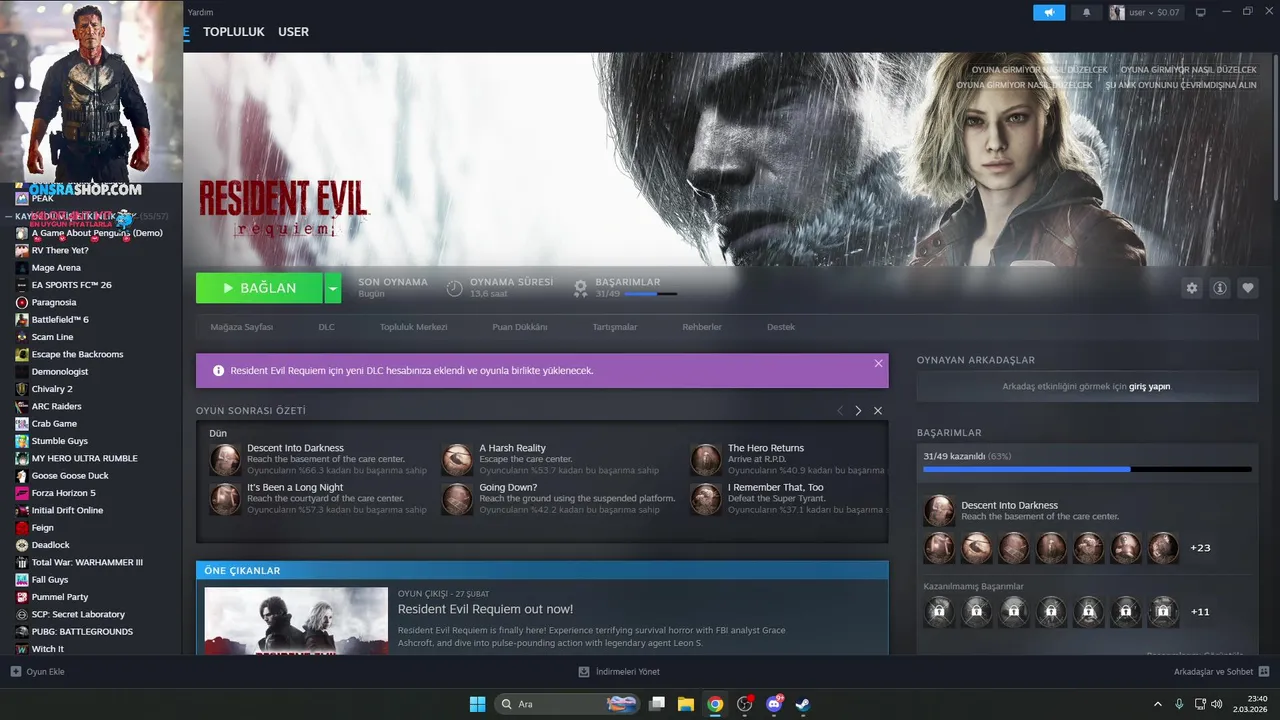This screenshot has height=720, width=1280.
Task: Click the Oyun Ekle plus icon
Action: click(16, 672)
